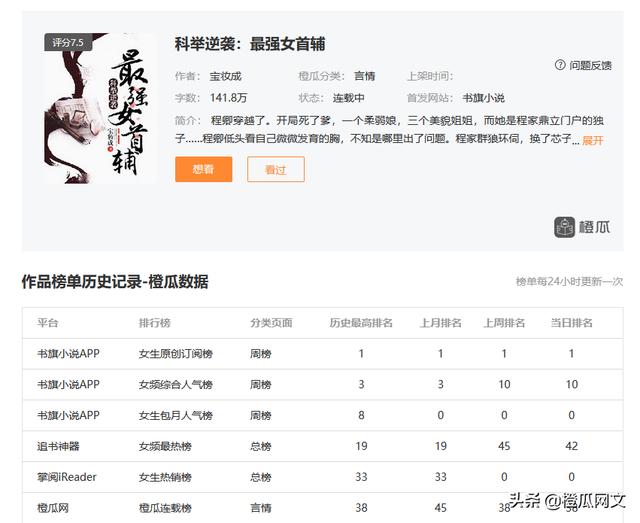Click the 书旗小说 first-publish site
This screenshot has height=523, width=640.
[483, 98]
